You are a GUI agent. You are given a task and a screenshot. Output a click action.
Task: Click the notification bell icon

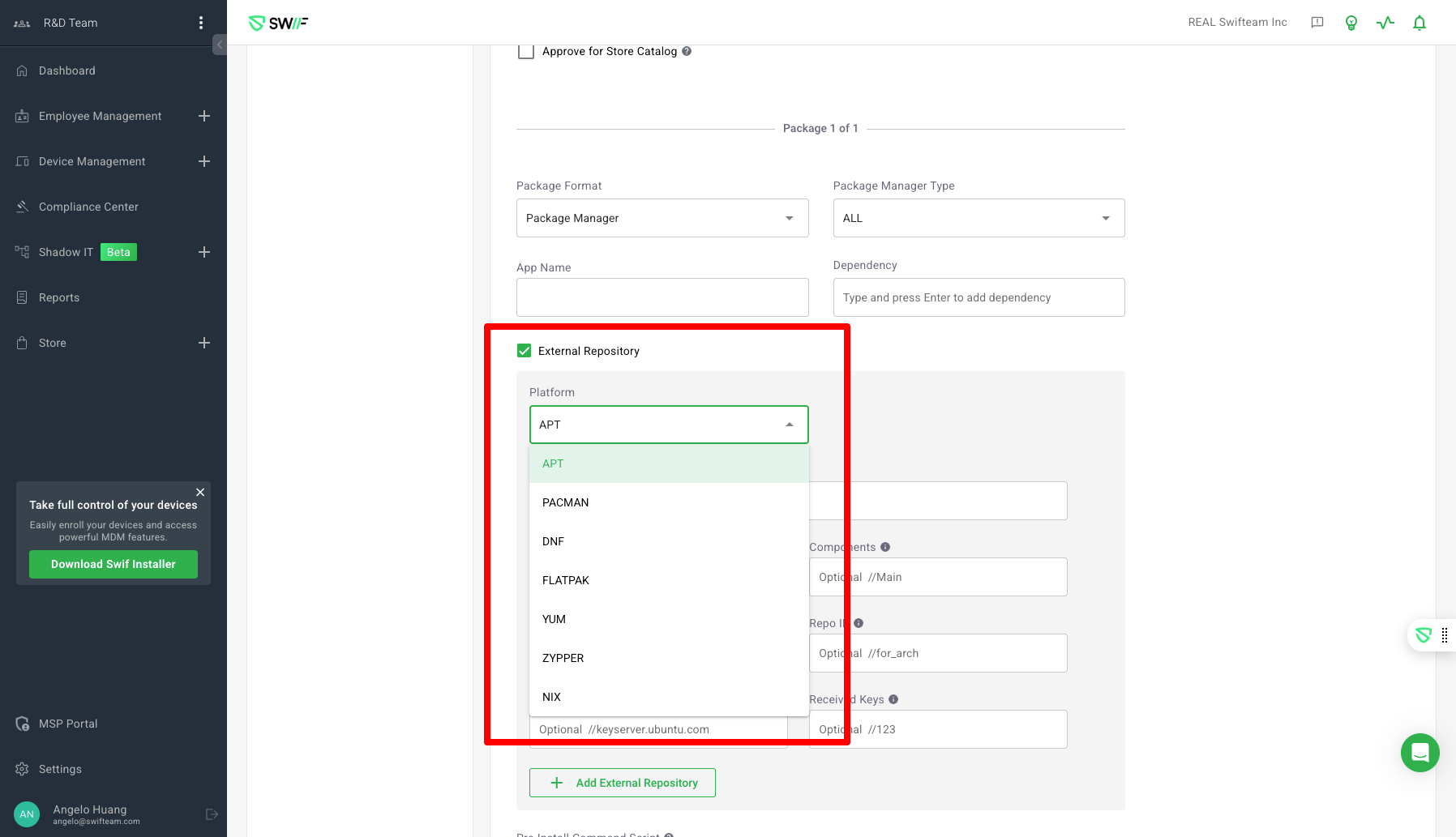point(1419,23)
